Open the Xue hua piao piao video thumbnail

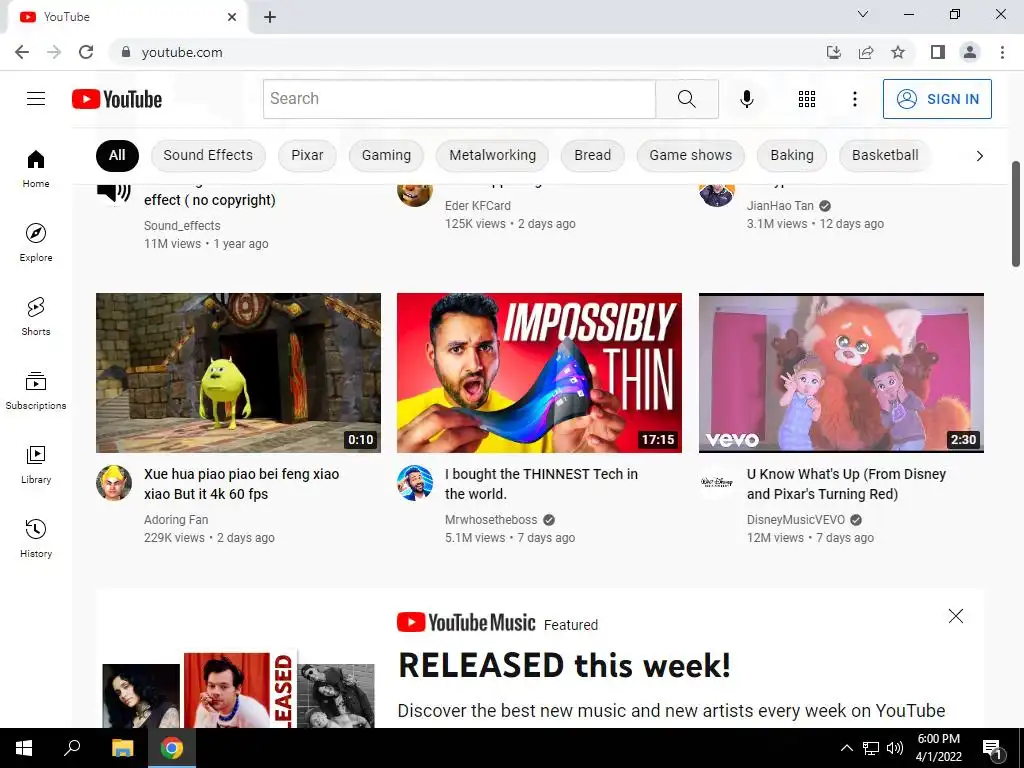pos(238,373)
